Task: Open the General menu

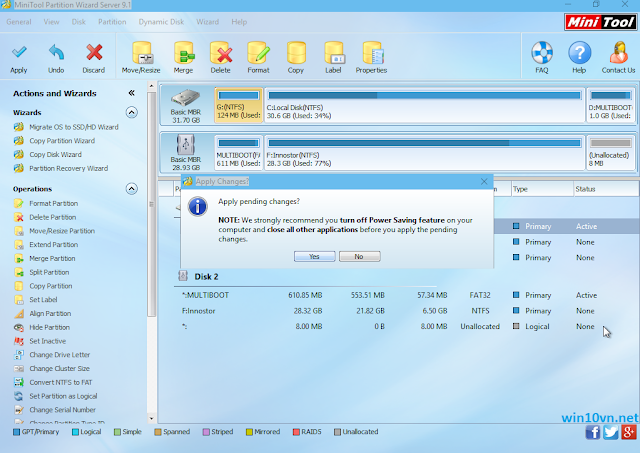Action: 19,22
